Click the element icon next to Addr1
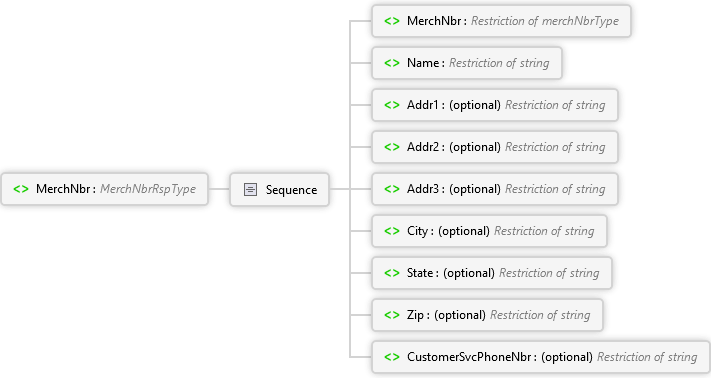Image resolution: width=711 pixels, height=378 pixels. click(x=392, y=105)
